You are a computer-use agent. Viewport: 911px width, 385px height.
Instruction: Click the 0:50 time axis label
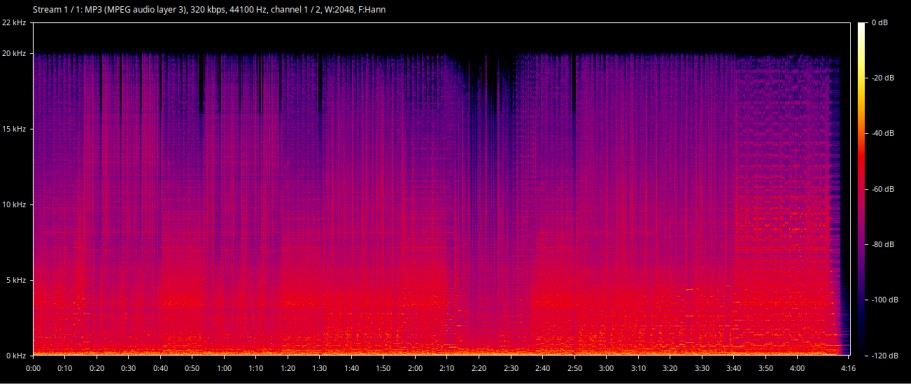coord(192,368)
